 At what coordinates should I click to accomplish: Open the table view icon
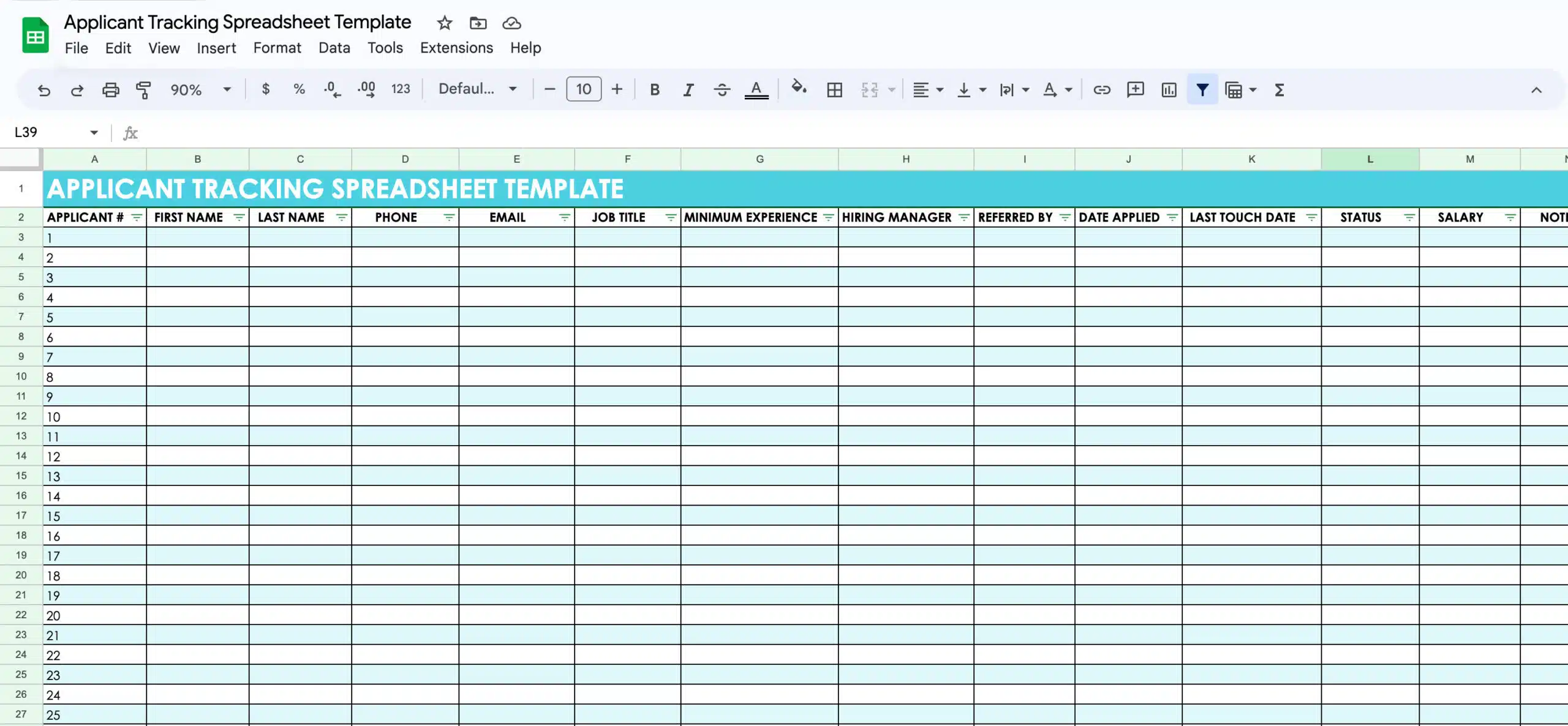(1234, 90)
